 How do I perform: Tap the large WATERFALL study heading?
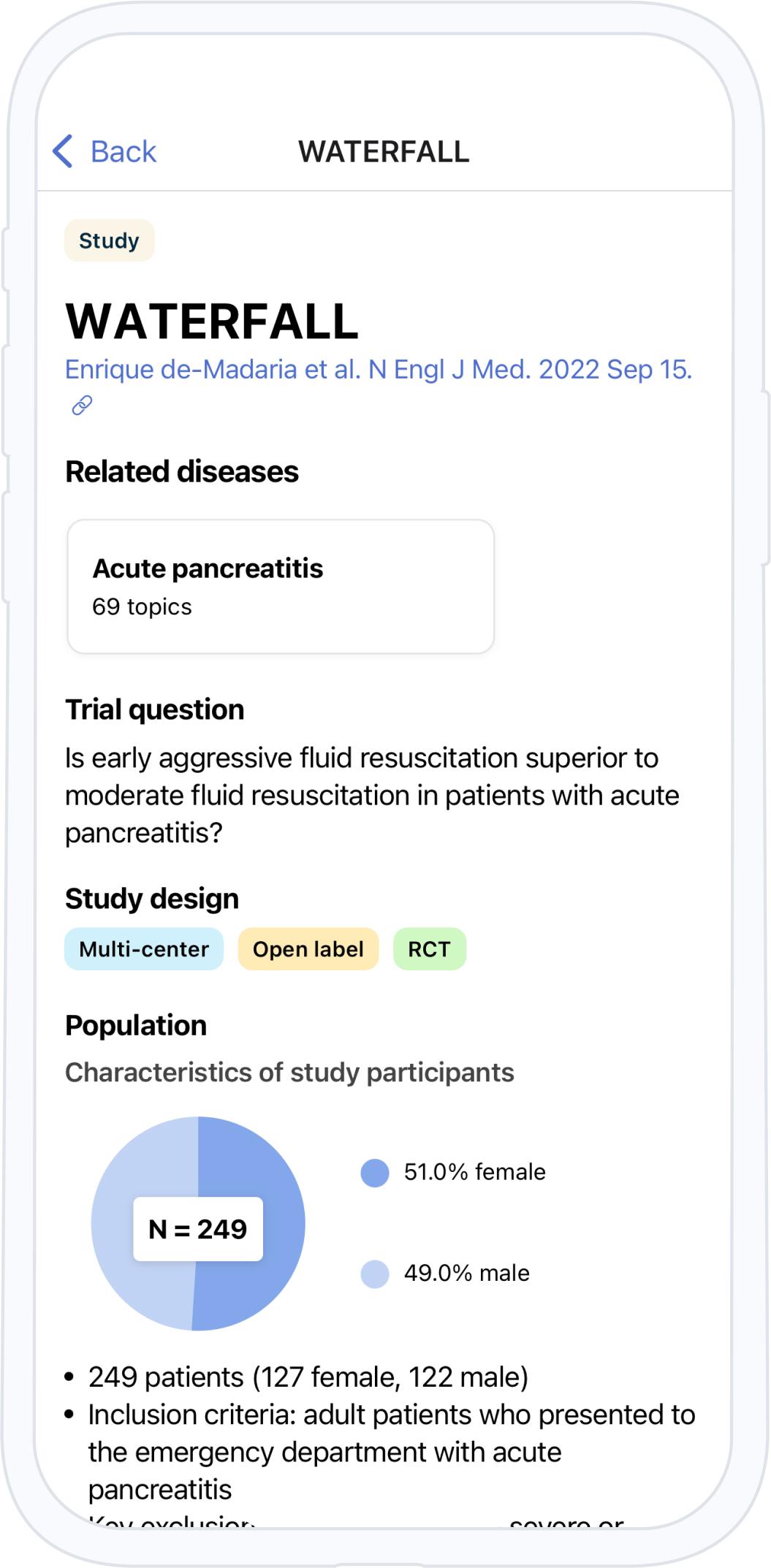click(x=212, y=321)
